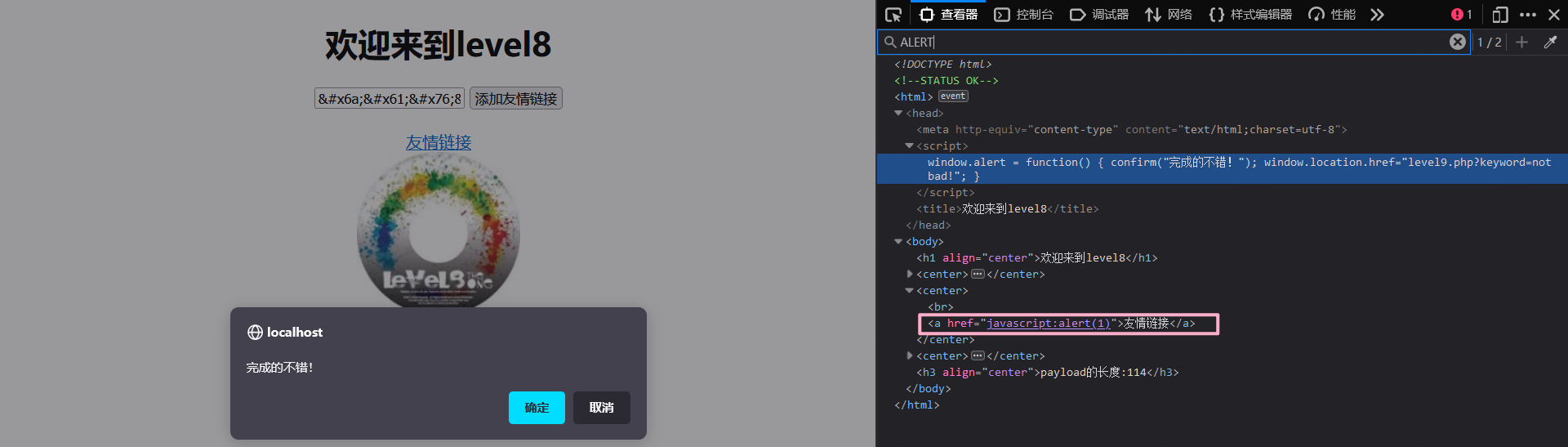Image resolution: width=1568 pixels, height=447 pixels.
Task: Clear the ALERT search text
Action: pos(1458,42)
